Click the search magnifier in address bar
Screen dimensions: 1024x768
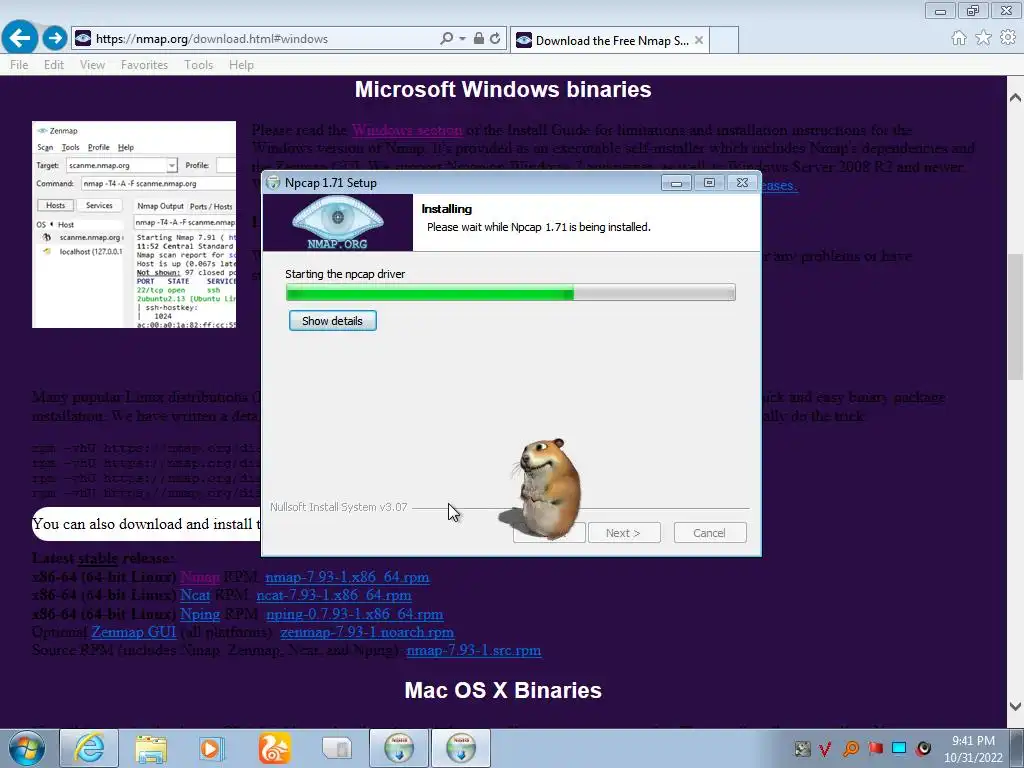pos(446,39)
